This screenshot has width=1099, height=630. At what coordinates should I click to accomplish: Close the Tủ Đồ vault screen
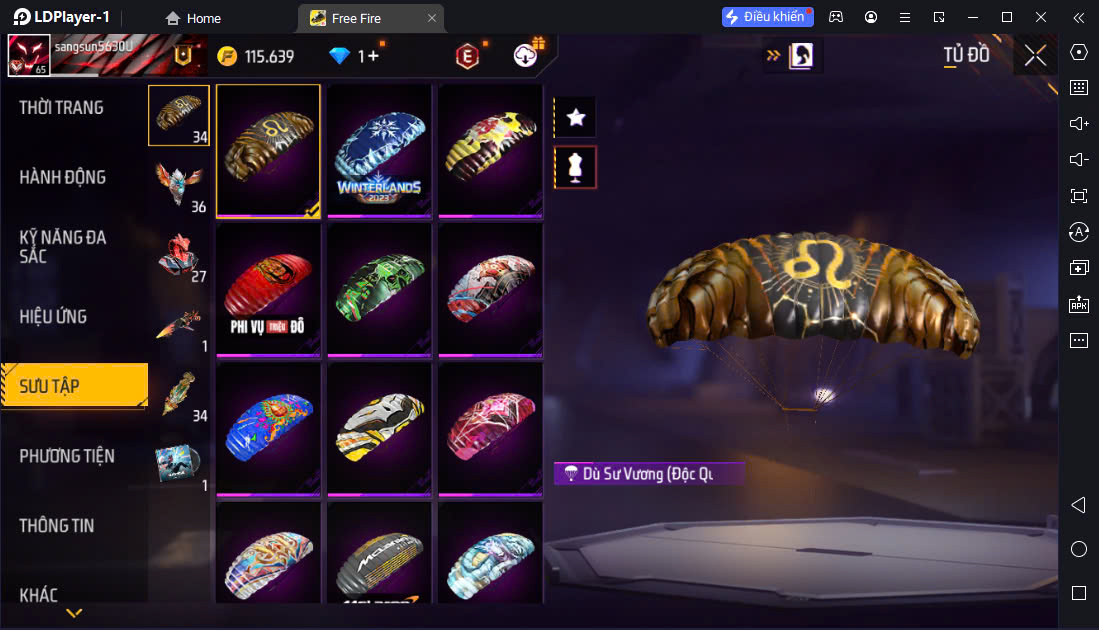tap(1035, 55)
